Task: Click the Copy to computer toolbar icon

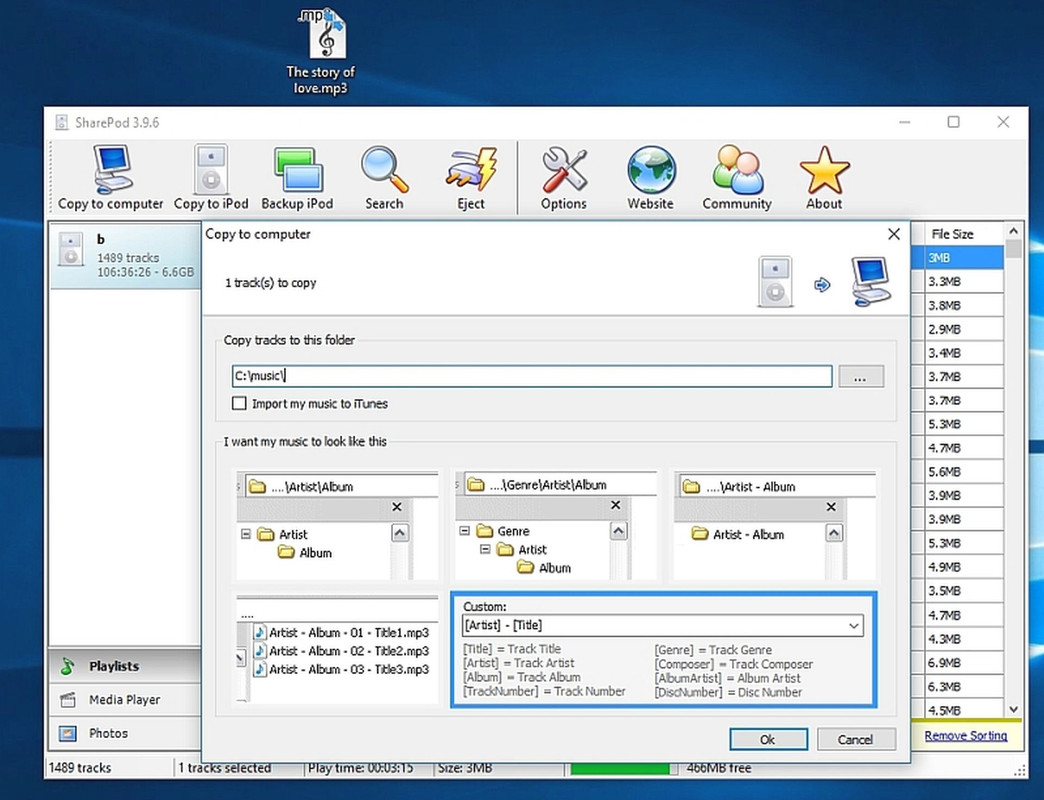Action: (x=111, y=178)
